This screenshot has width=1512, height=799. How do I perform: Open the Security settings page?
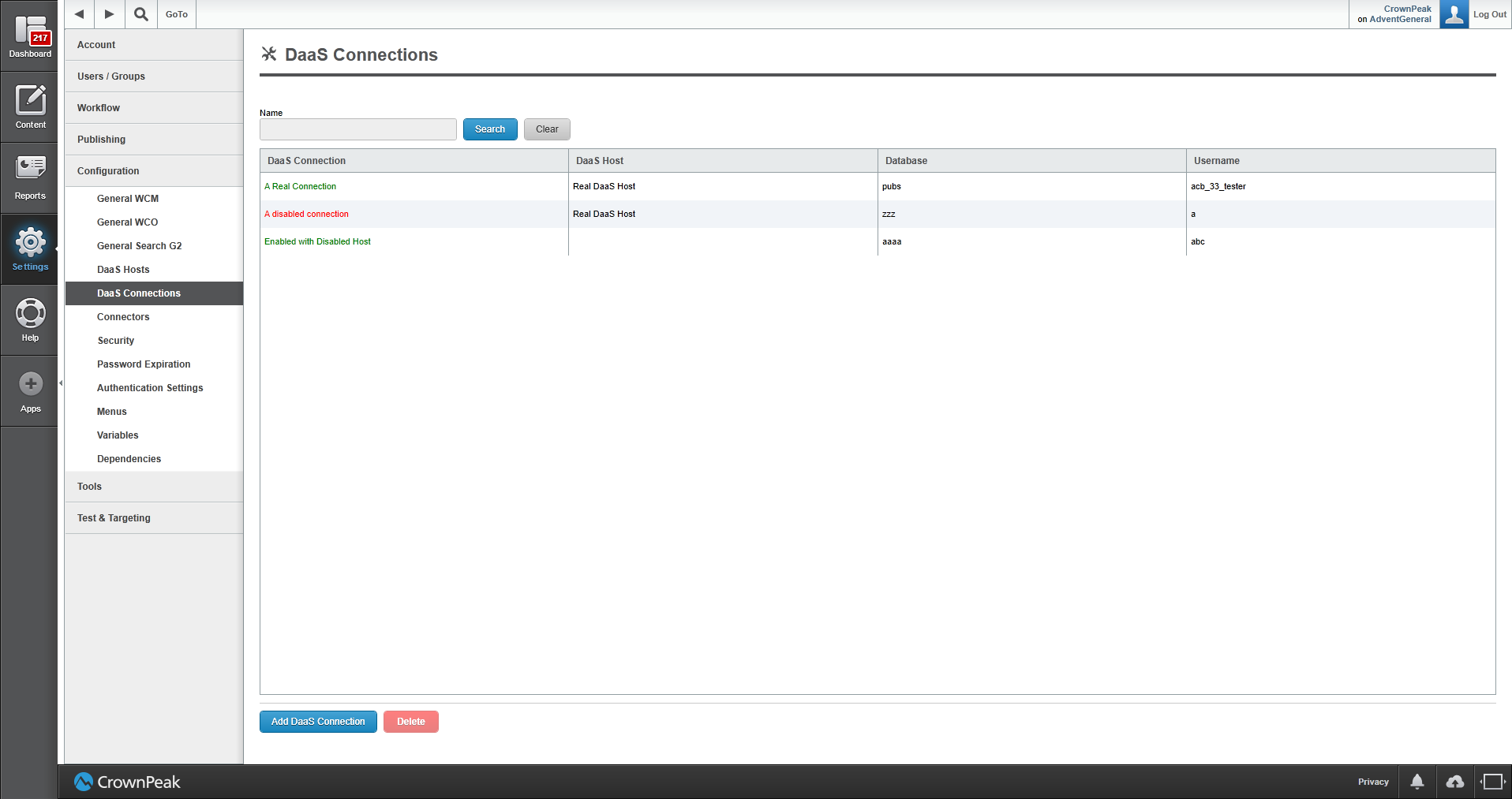click(154, 341)
